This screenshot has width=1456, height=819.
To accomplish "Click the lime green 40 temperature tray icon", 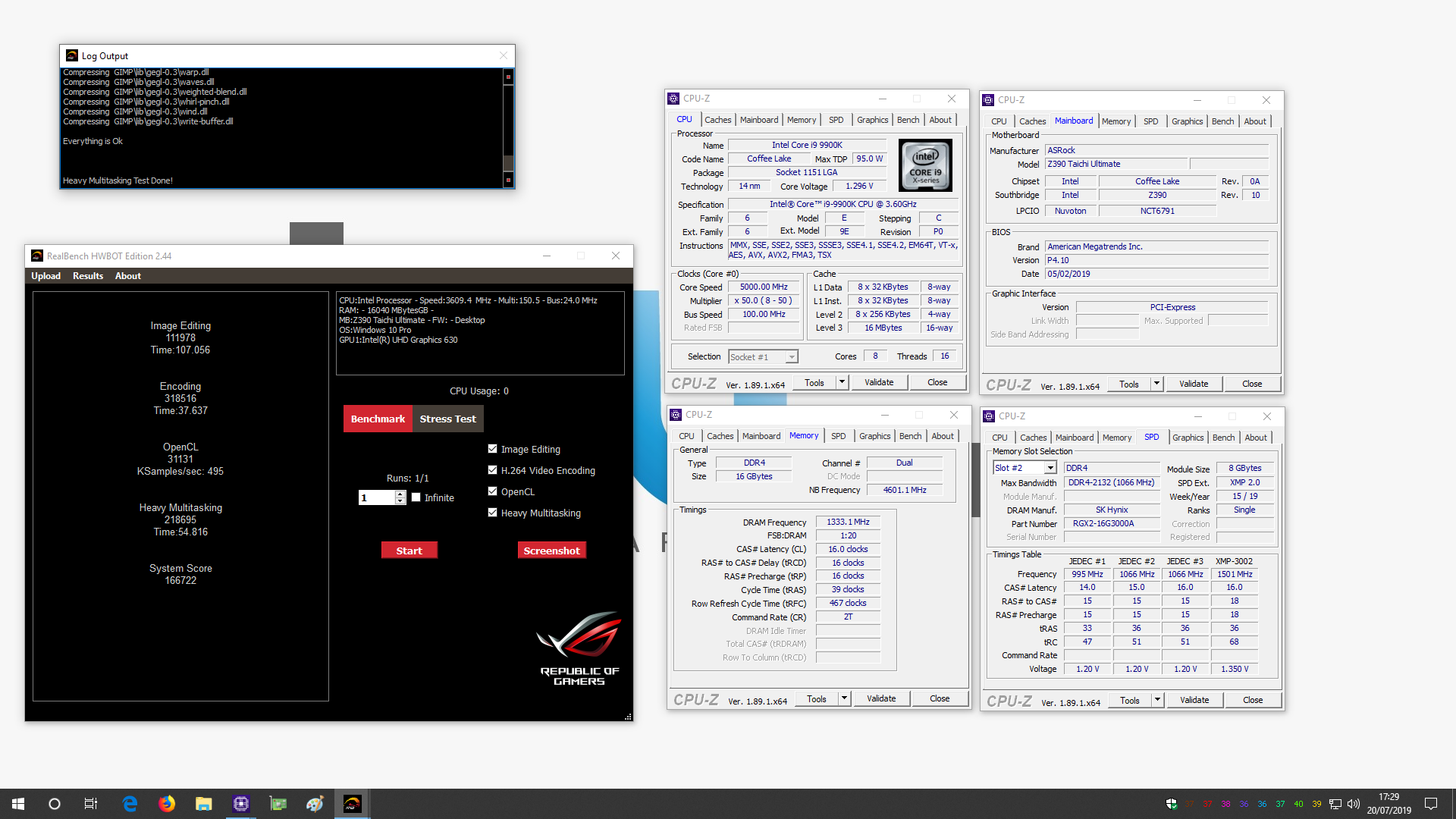I will tap(1298, 804).
